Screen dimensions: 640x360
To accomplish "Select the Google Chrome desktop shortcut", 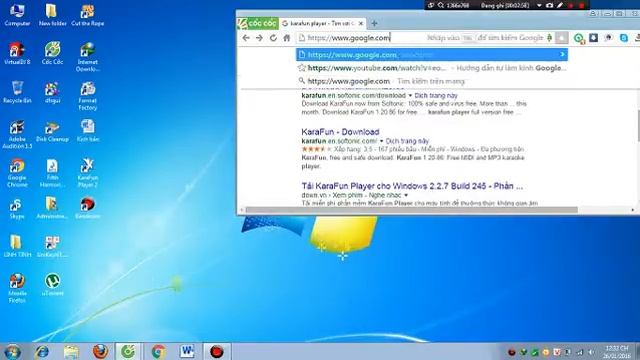I will pyautogui.click(x=17, y=173).
